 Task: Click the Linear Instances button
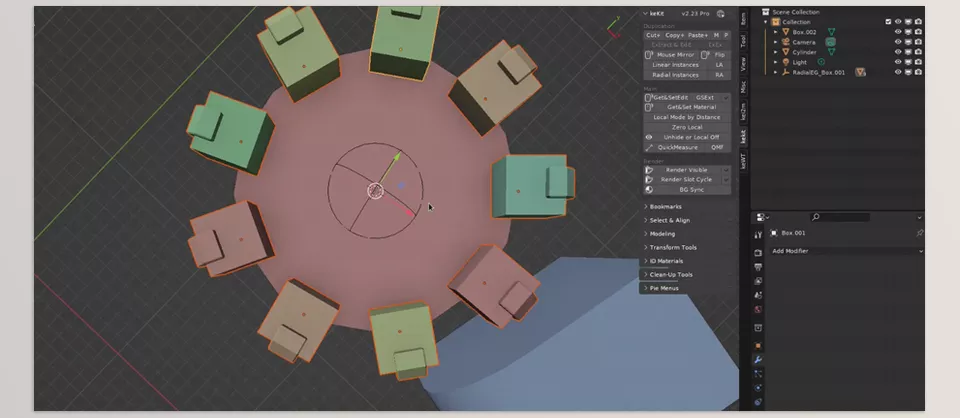(676, 65)
